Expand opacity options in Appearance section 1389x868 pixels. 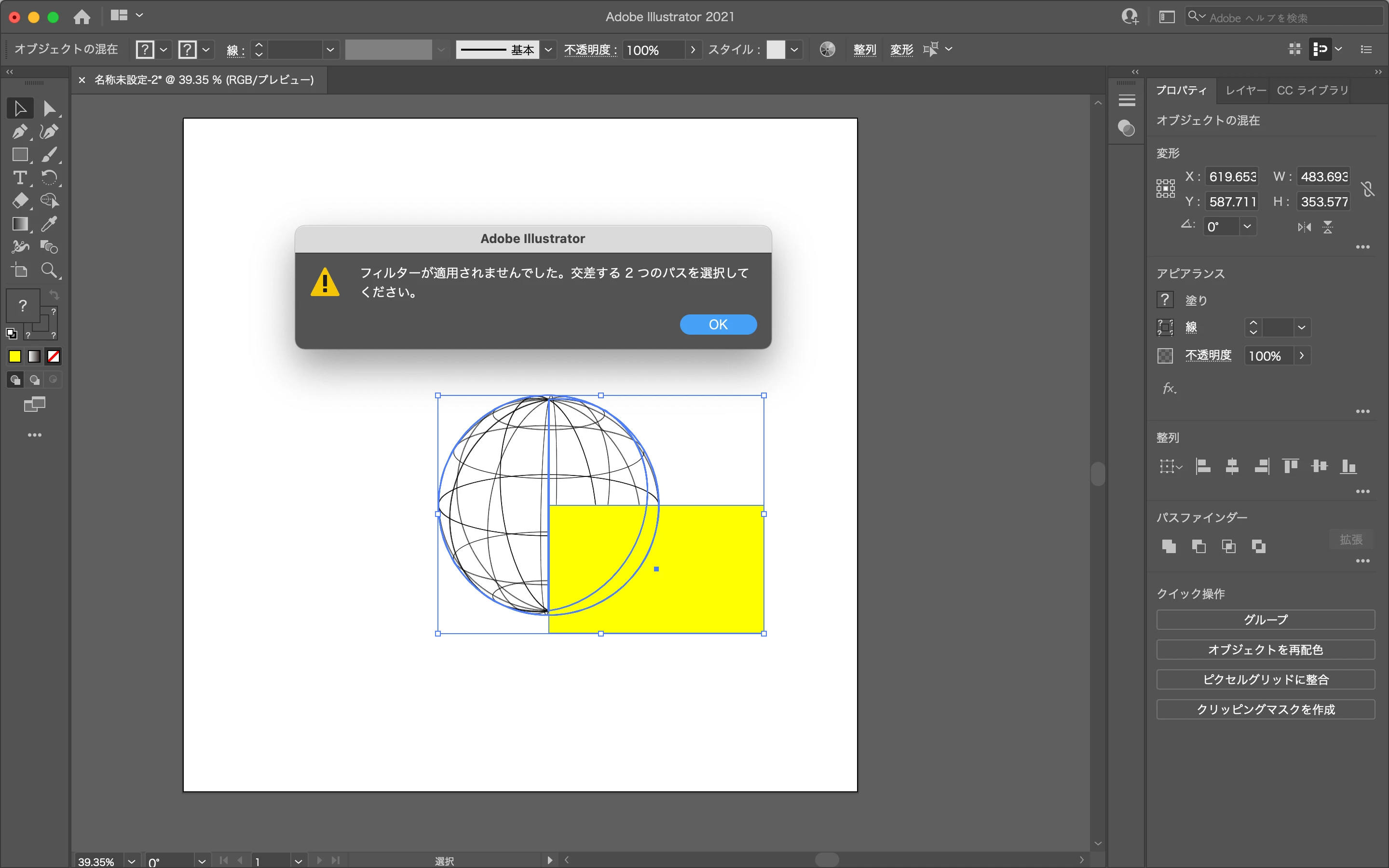(x=1302, y=356)
